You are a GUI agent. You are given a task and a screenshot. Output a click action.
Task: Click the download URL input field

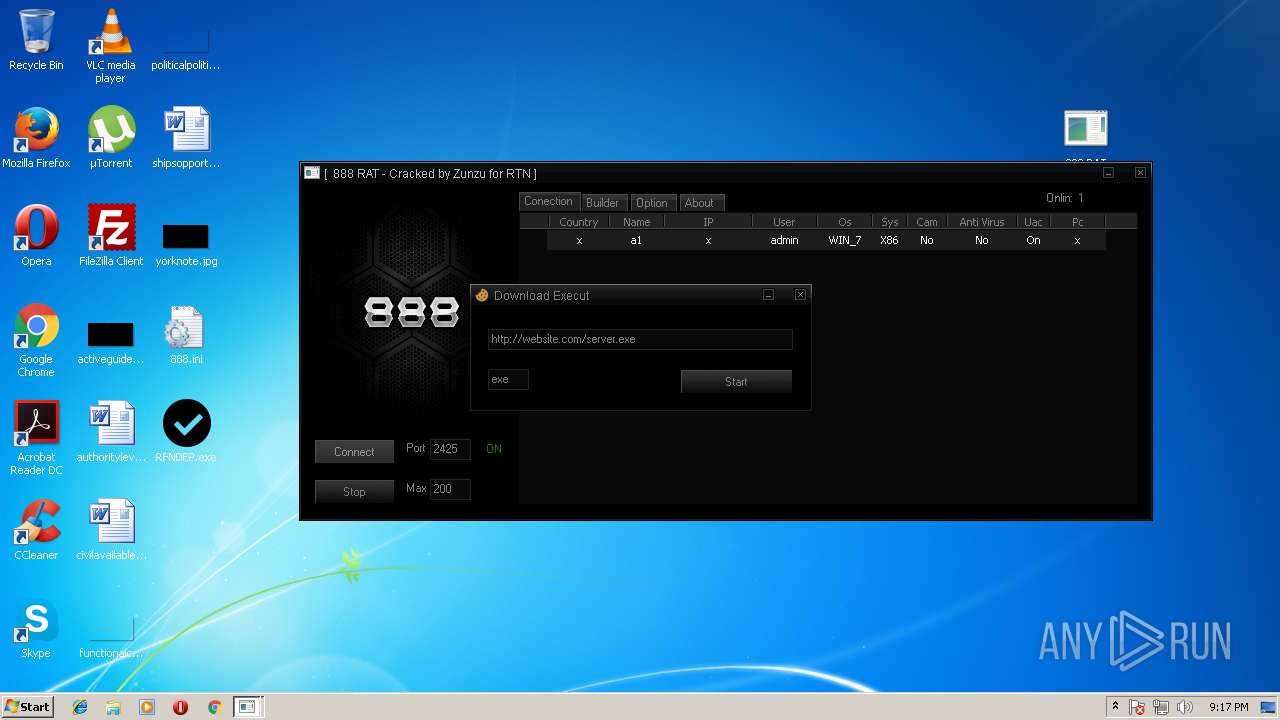tap(640, 339)
